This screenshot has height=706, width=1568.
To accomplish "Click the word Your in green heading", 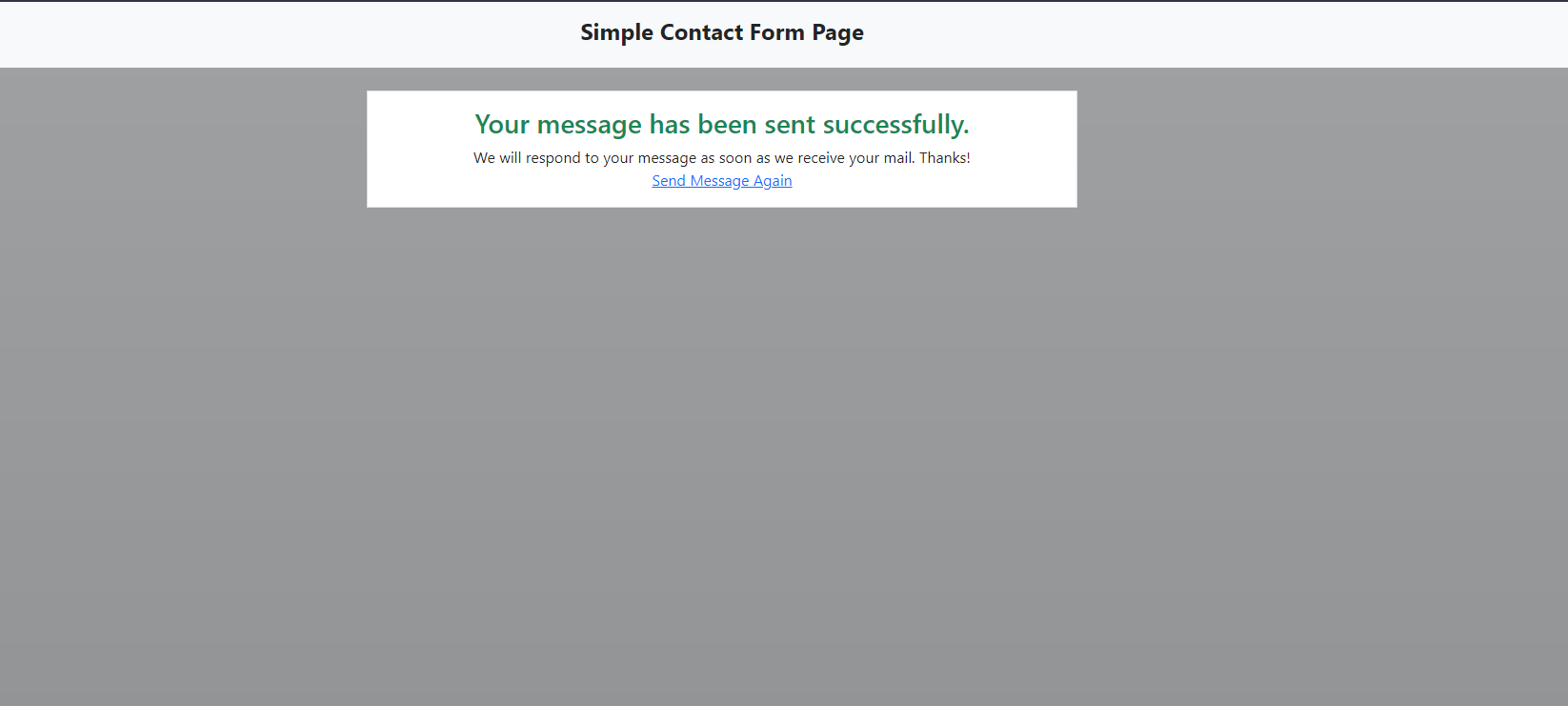I will coord(502,125).
